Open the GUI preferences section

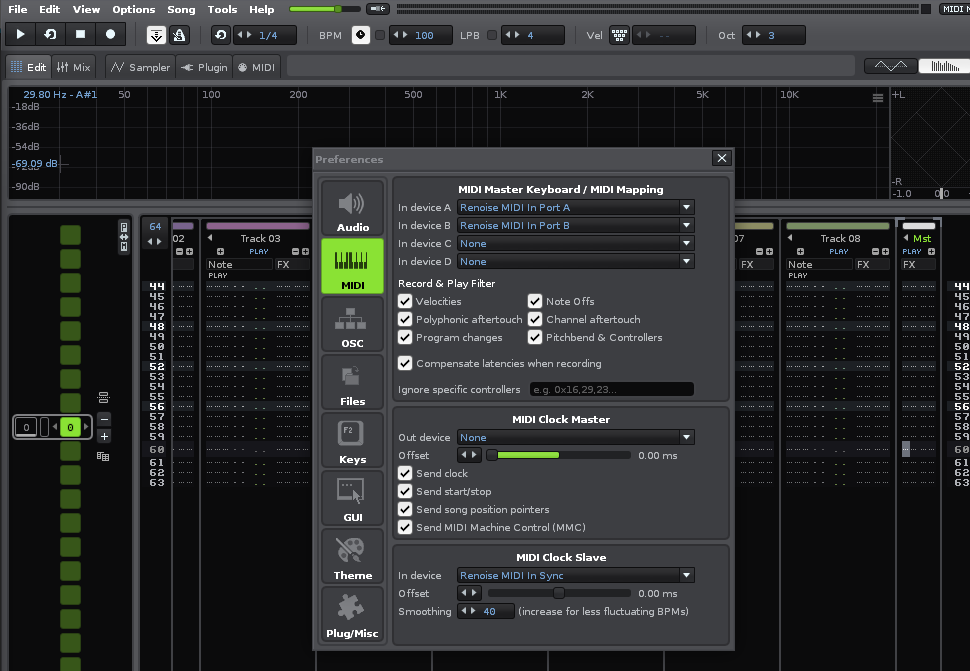tap(352, 499)
